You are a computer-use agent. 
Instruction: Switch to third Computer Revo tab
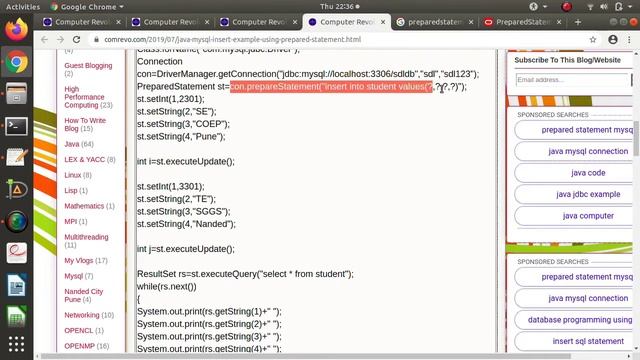click(259, 22)
